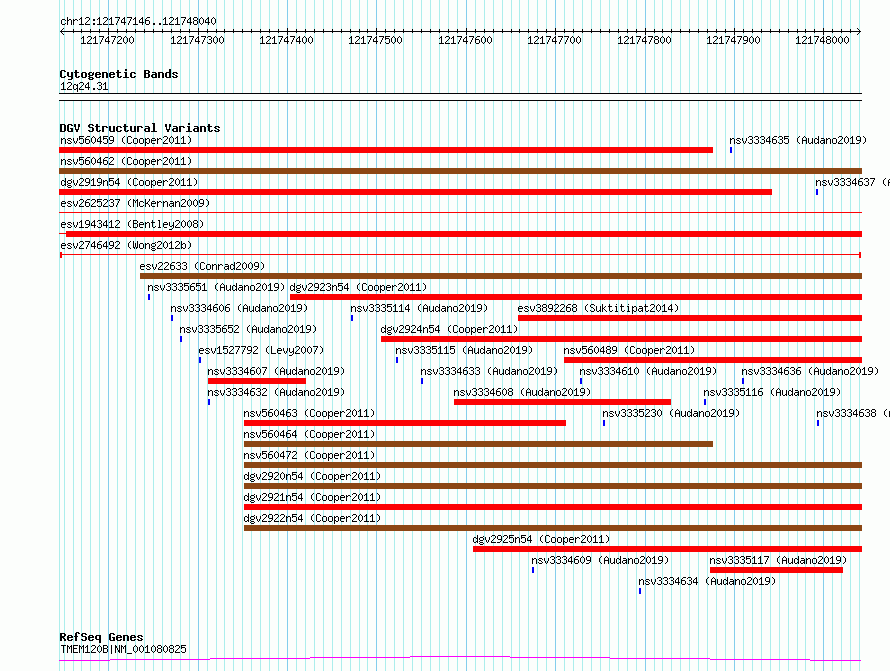
Task: Click blue mark under nsv3334634
Action: 640,591
